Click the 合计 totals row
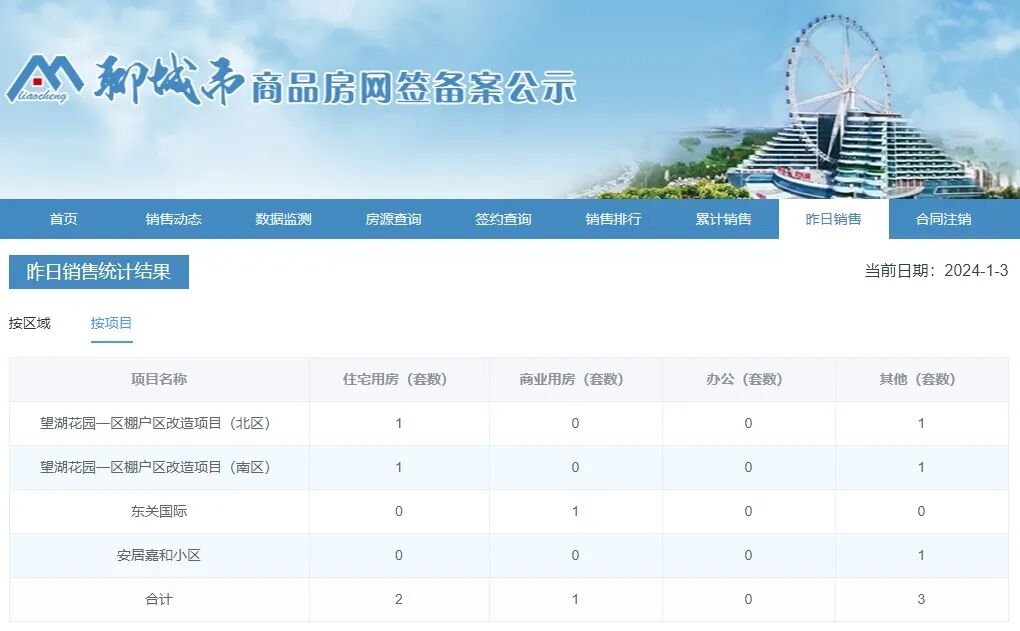Viewport: 1020px width, 631px height. (x=157, y=599)
